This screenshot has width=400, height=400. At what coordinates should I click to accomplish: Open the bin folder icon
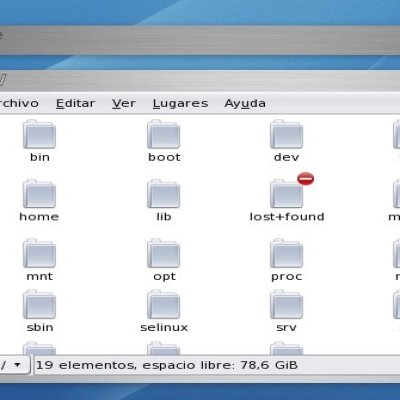[39, 135]
